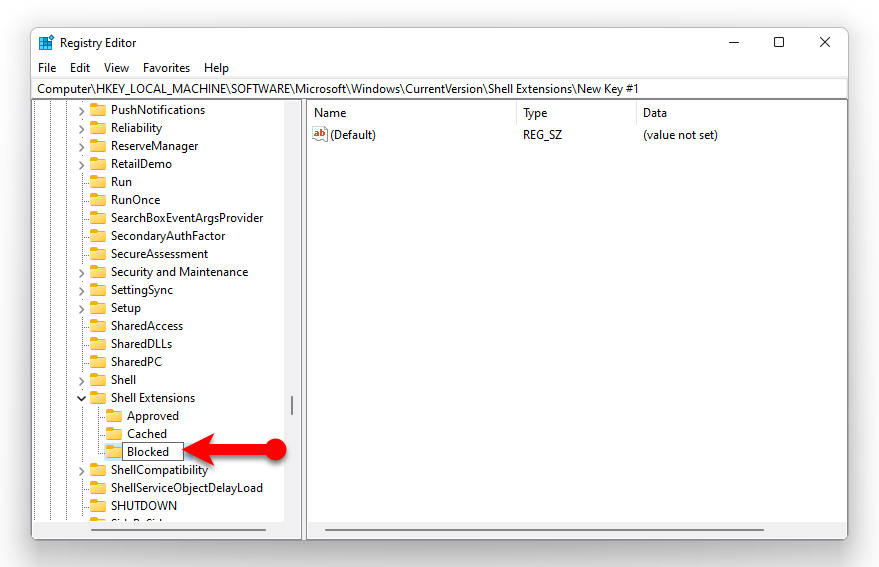
Task: Sort values by Type column header
Action: coord(576,113)
